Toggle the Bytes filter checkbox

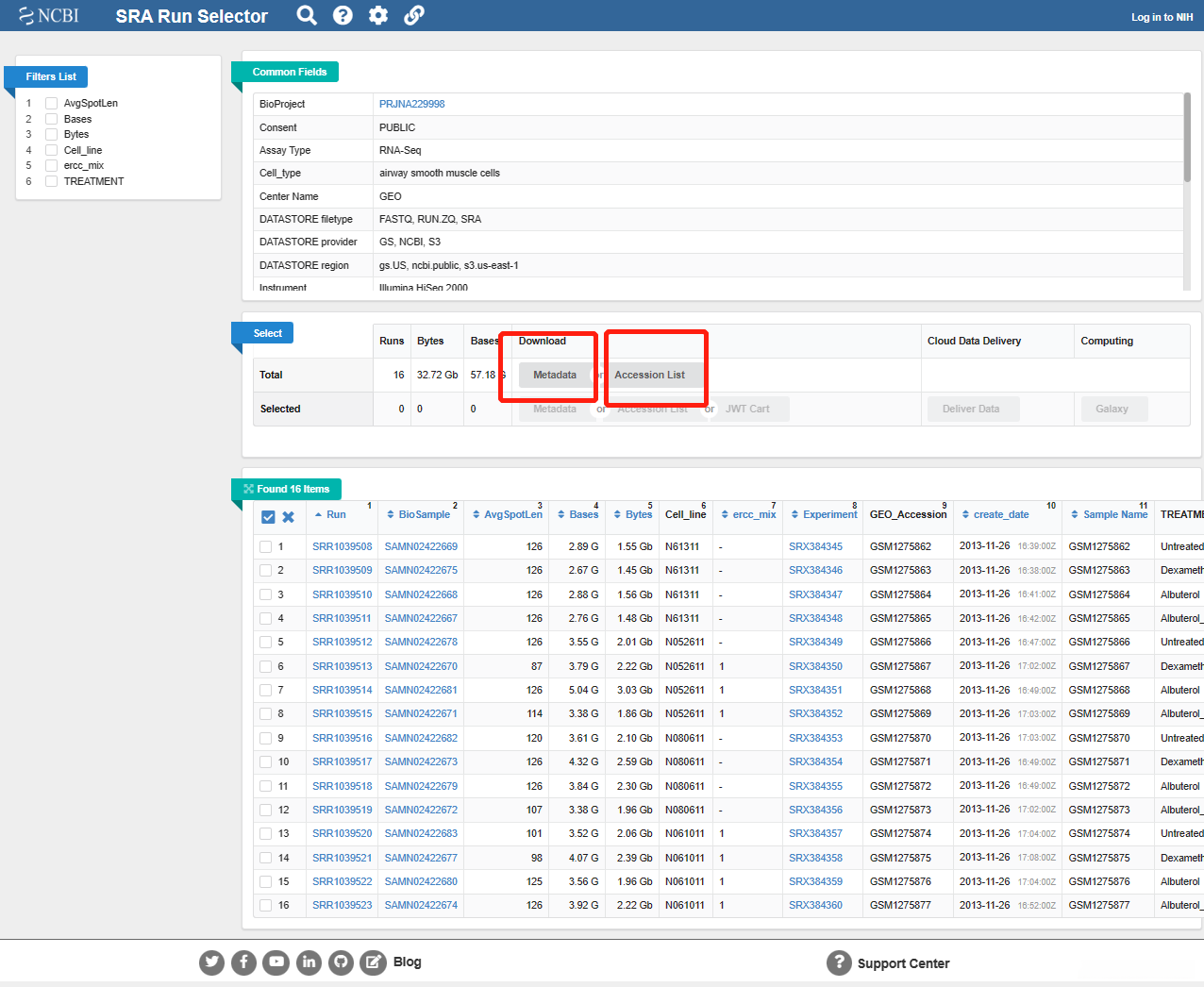pyautogui.click(x=52, y=134)
